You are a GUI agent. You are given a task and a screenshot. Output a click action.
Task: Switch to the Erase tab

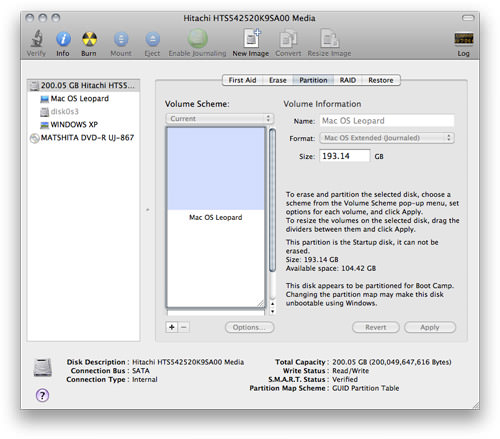(278, 80)
